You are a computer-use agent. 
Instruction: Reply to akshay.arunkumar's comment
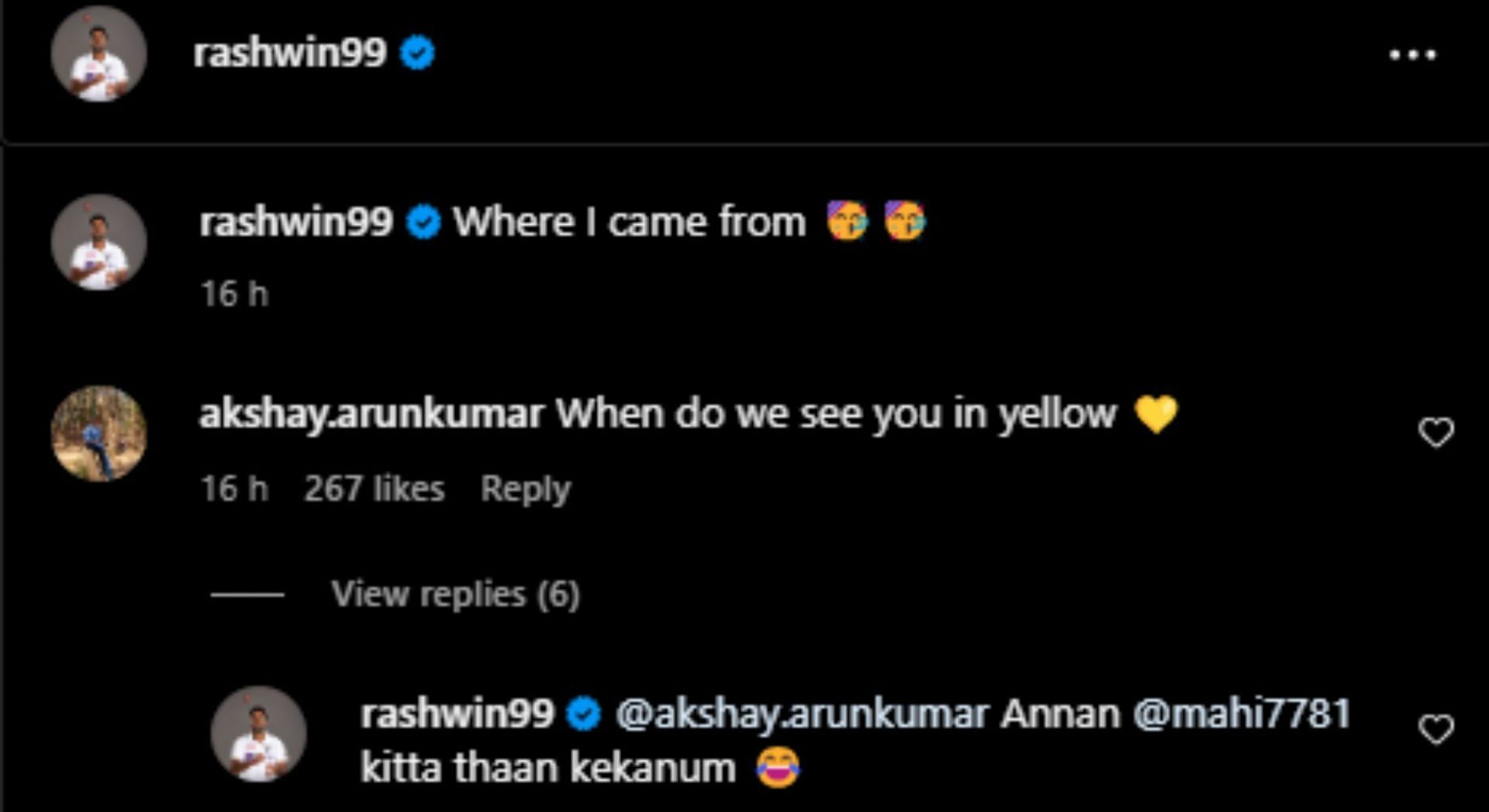pyautogui.click(x=525, y=489)
